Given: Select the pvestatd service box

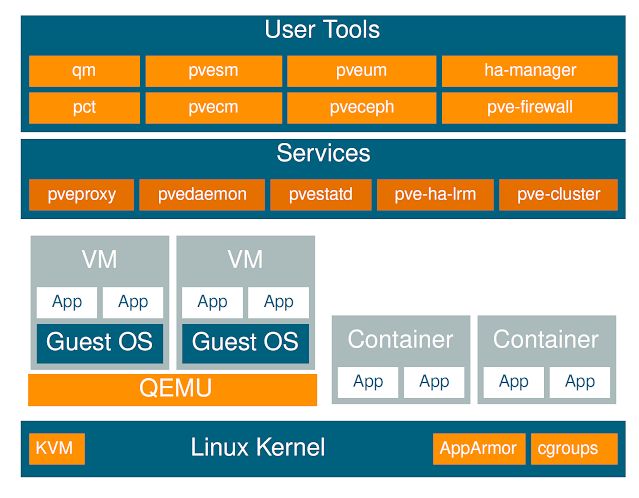Looking at the screenshot, I should [321, 195].
